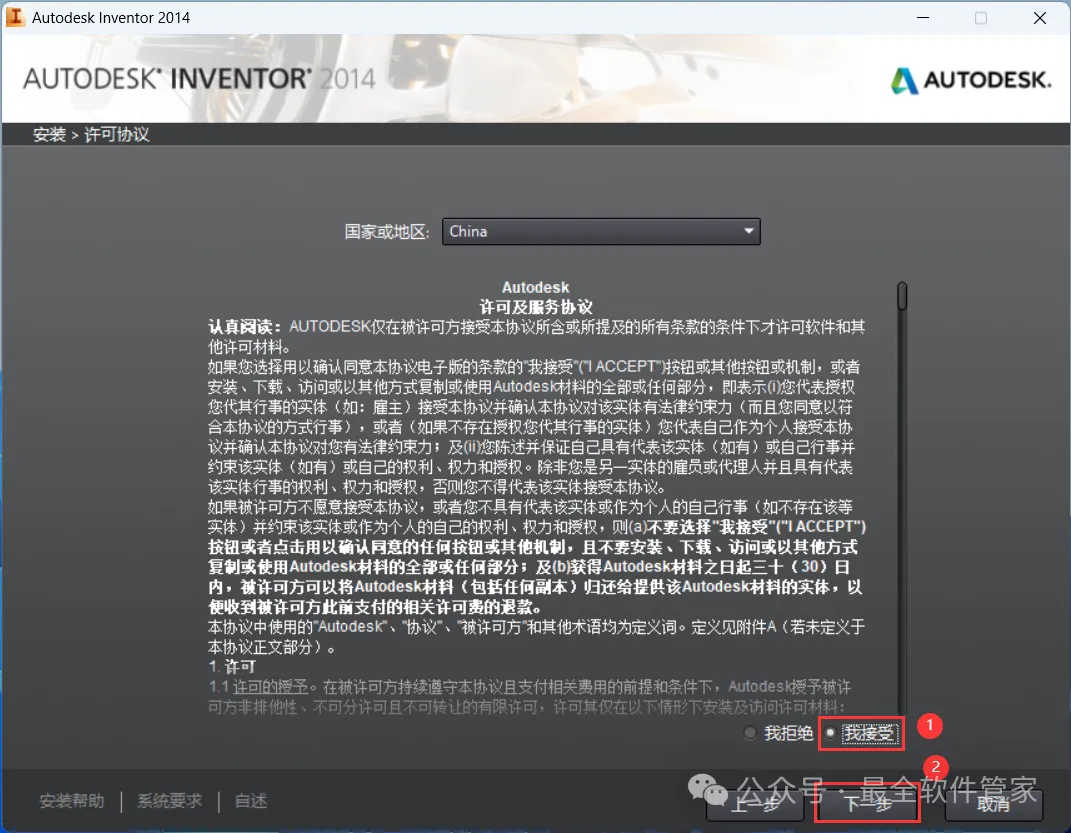Click the license agreement scrollbar thumb
This screenshot has height=833, width=1071.
point(902,296)
